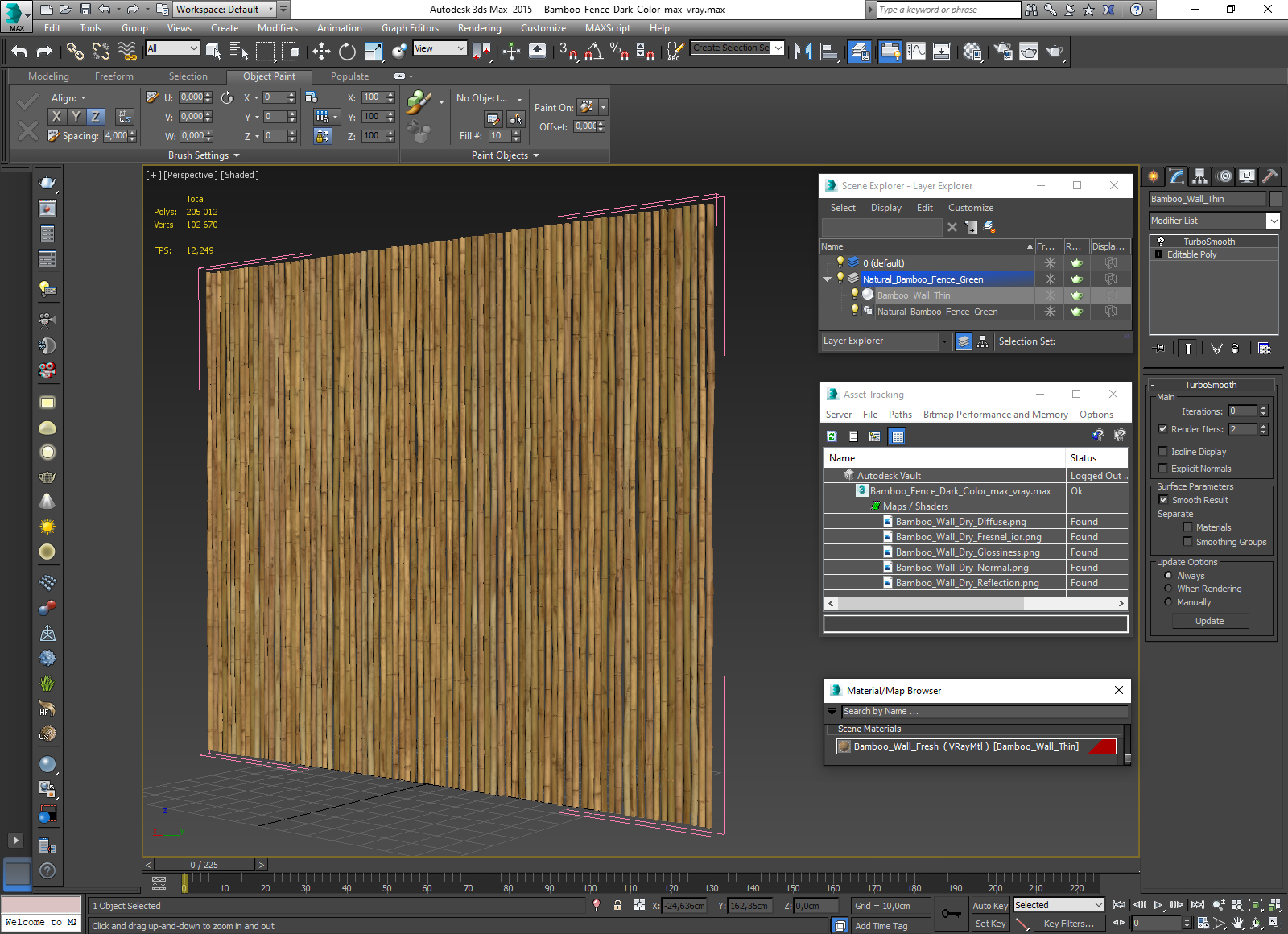Click the Play Animation button
The image size is (1288, 934).
pyautogui.click(x=1158, y=905)
